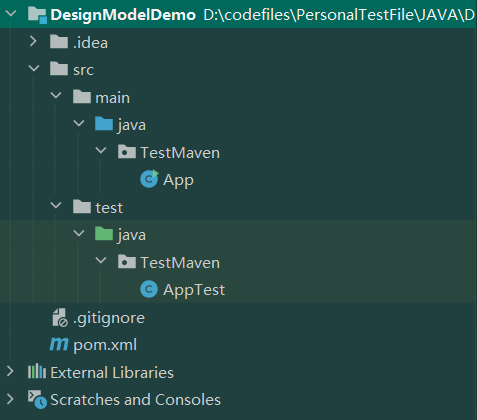Image resolution: width=477 pixels, height=420 pixels.
Task: Click the blue java sources folder icon
Action: click(x=104, y=124)
